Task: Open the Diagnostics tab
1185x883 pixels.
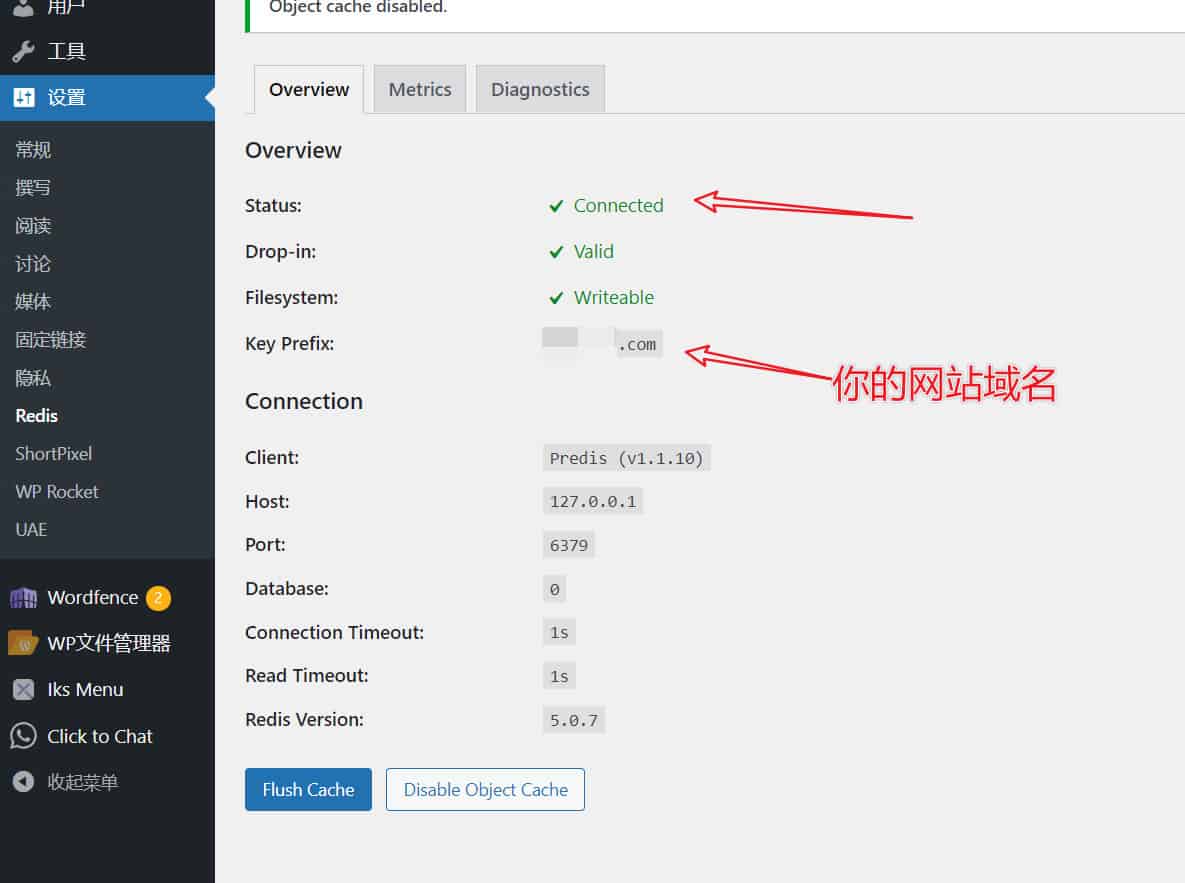Action: tap(540, 89)
